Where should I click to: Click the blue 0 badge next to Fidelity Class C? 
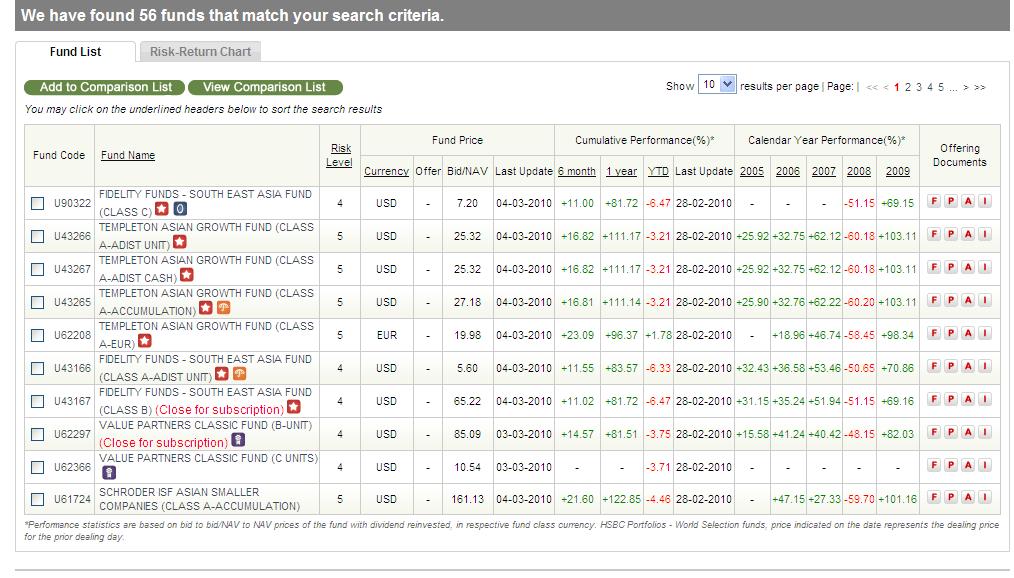(180, 209)
